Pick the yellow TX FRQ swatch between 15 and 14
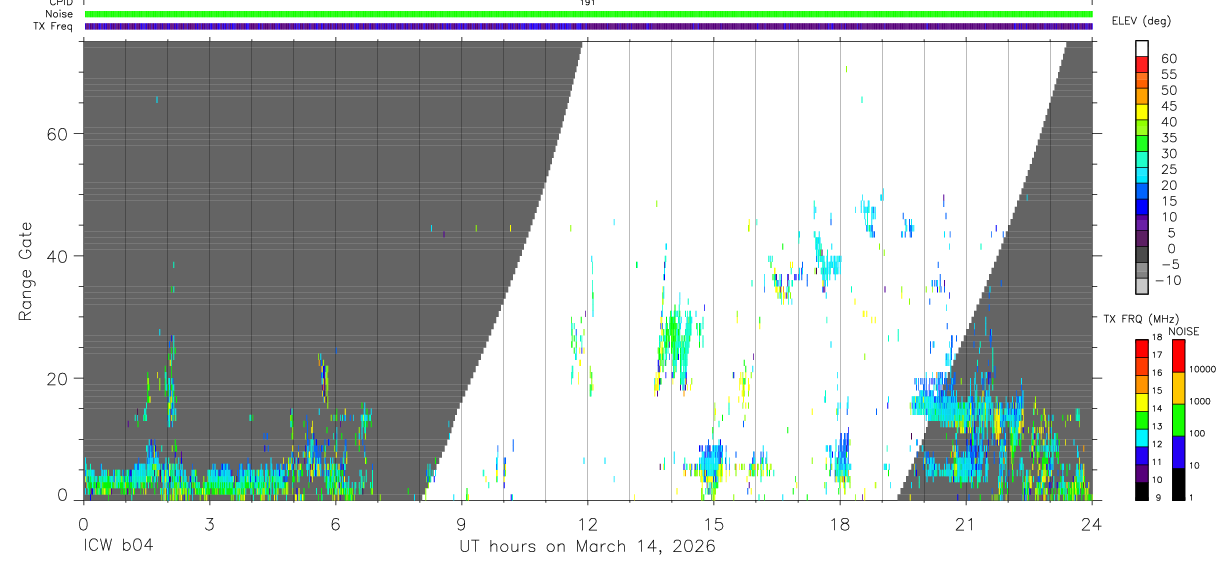Viewport: 1228px width, 567px height. coord(1142,401)
